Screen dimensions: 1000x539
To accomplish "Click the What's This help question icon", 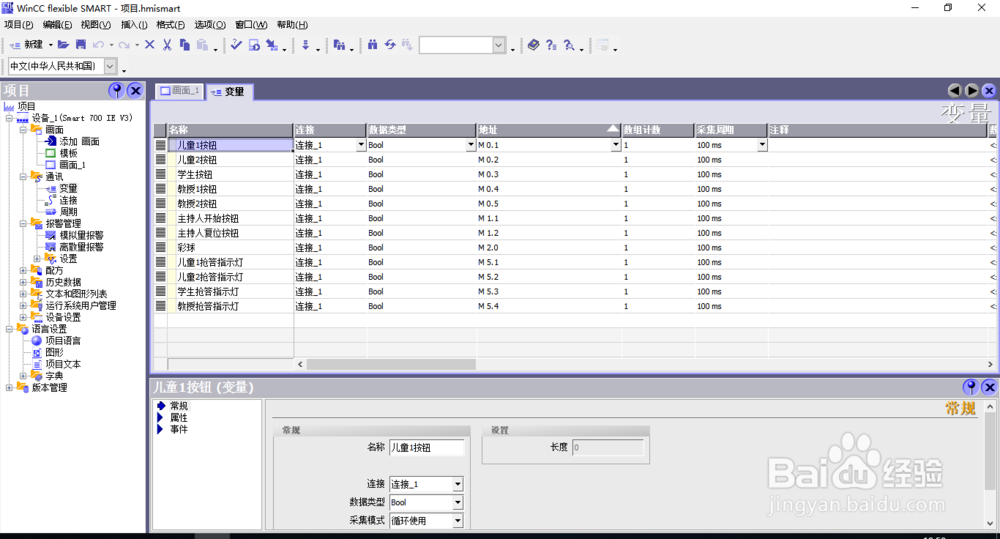I will (x=551, y=45).
